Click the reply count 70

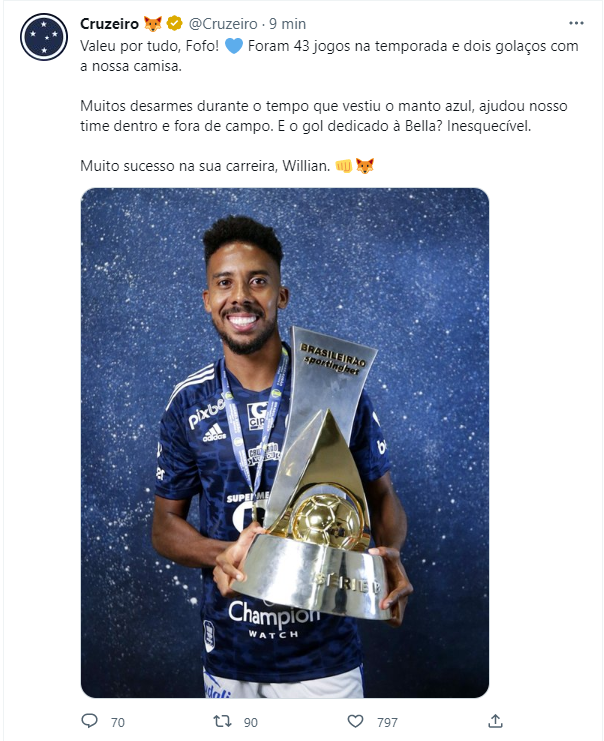(x=118, y=722)
